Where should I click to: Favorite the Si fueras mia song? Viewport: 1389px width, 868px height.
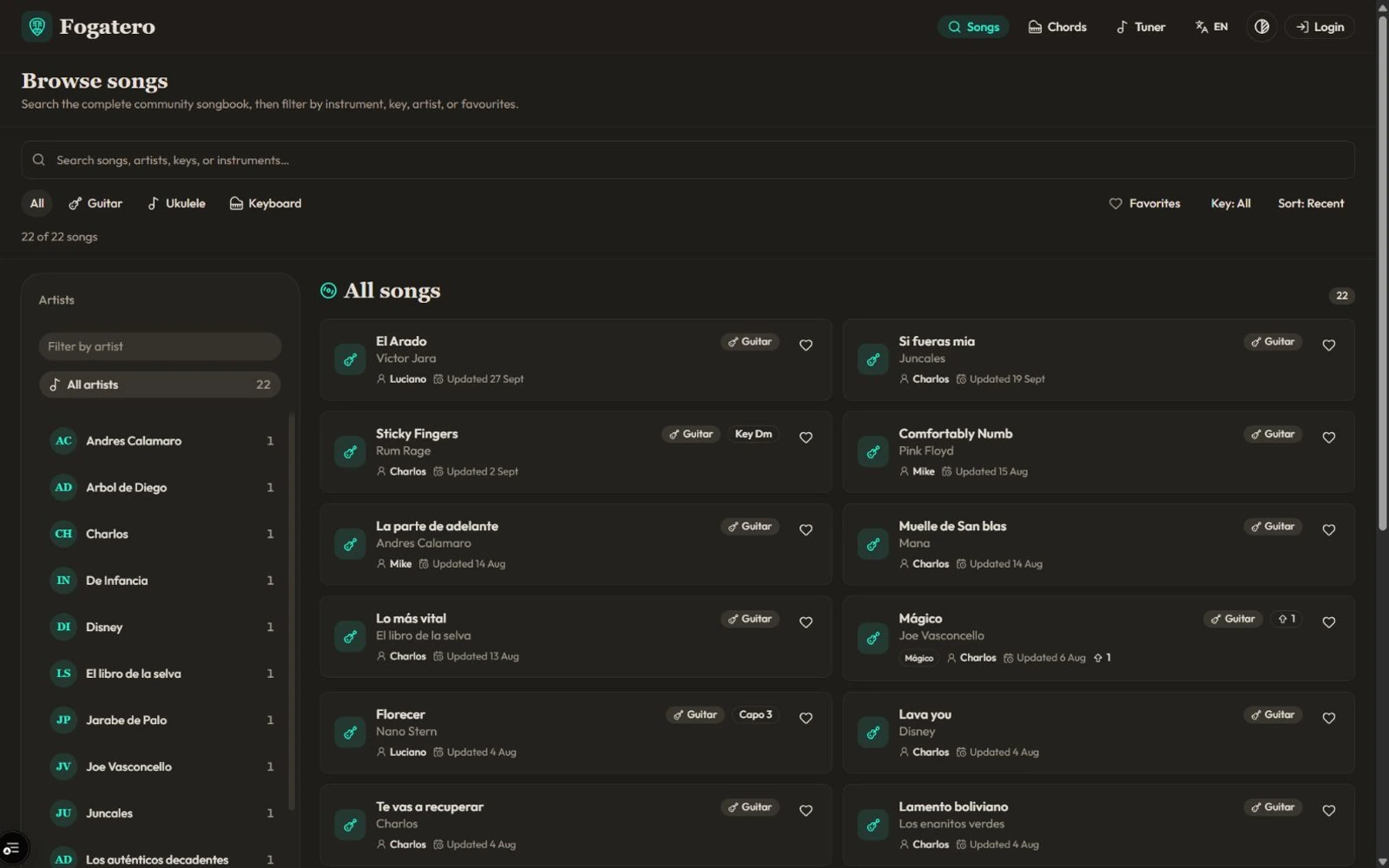click(1328, 345)
